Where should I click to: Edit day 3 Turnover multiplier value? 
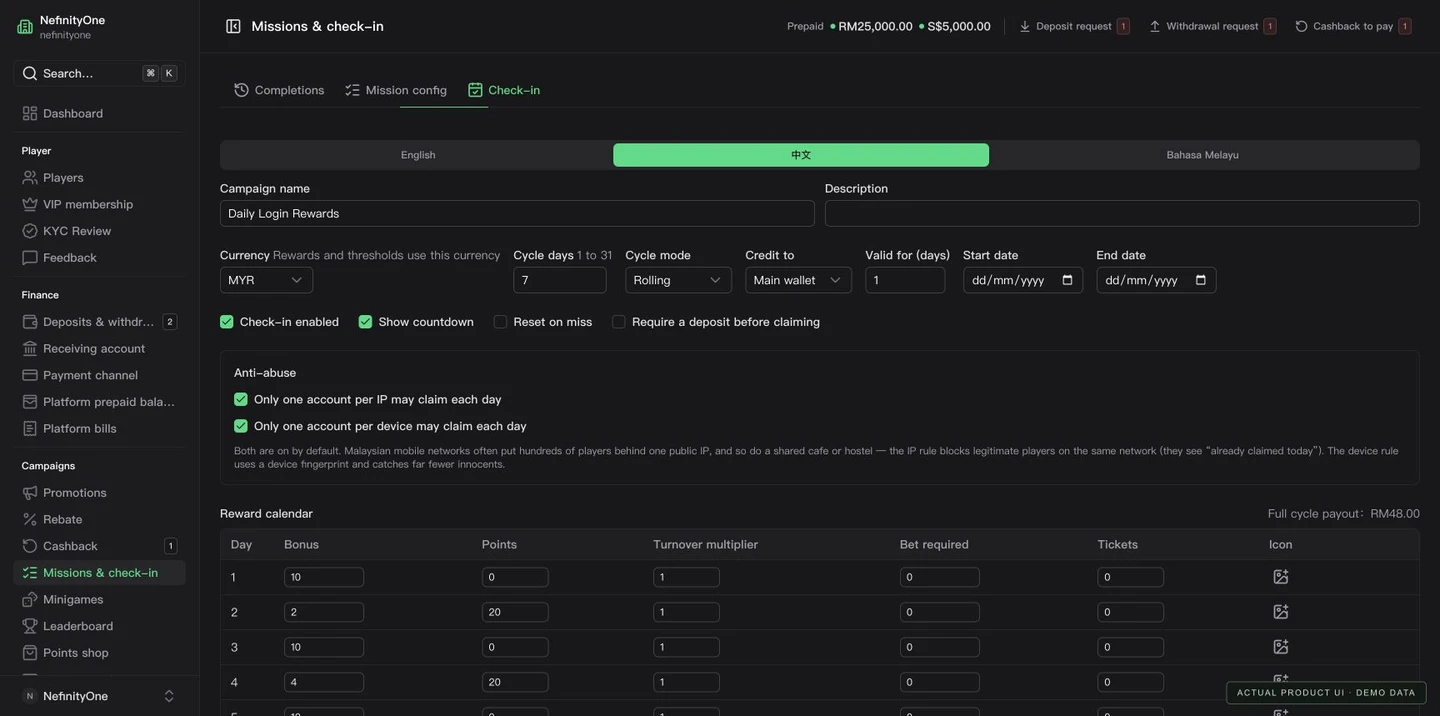click(687, 647)
